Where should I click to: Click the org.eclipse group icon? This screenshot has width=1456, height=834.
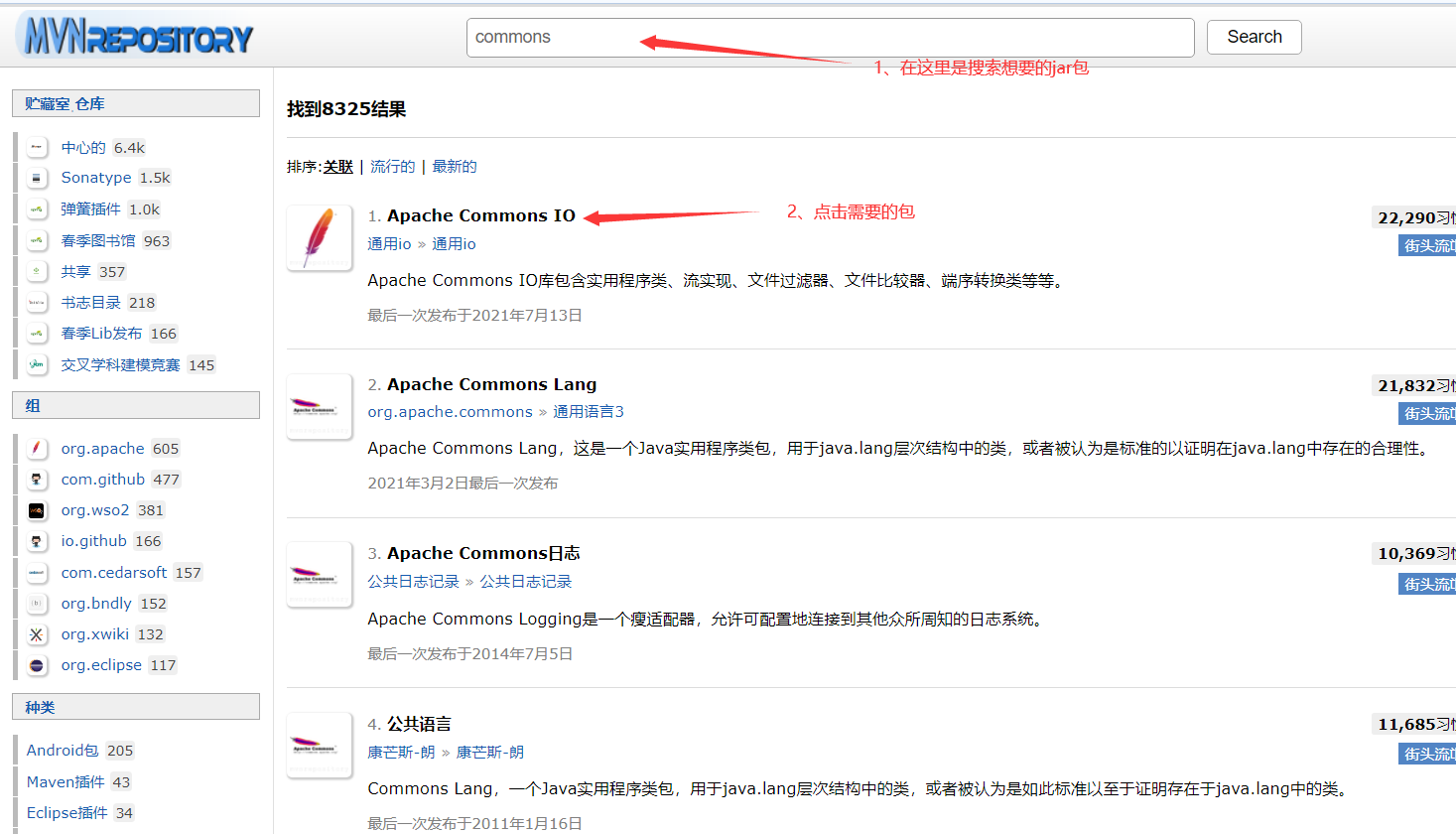[x=37, y=665]
